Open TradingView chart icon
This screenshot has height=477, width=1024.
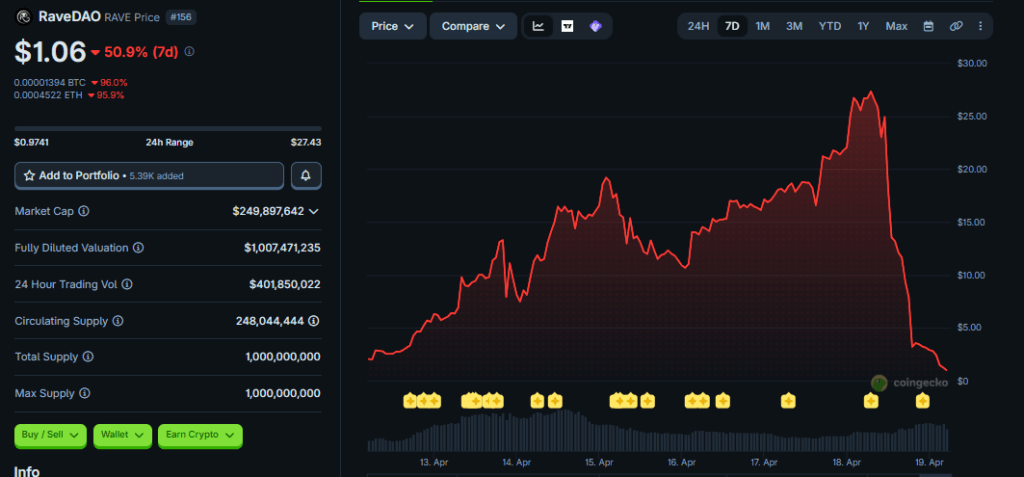click(567, 26)
